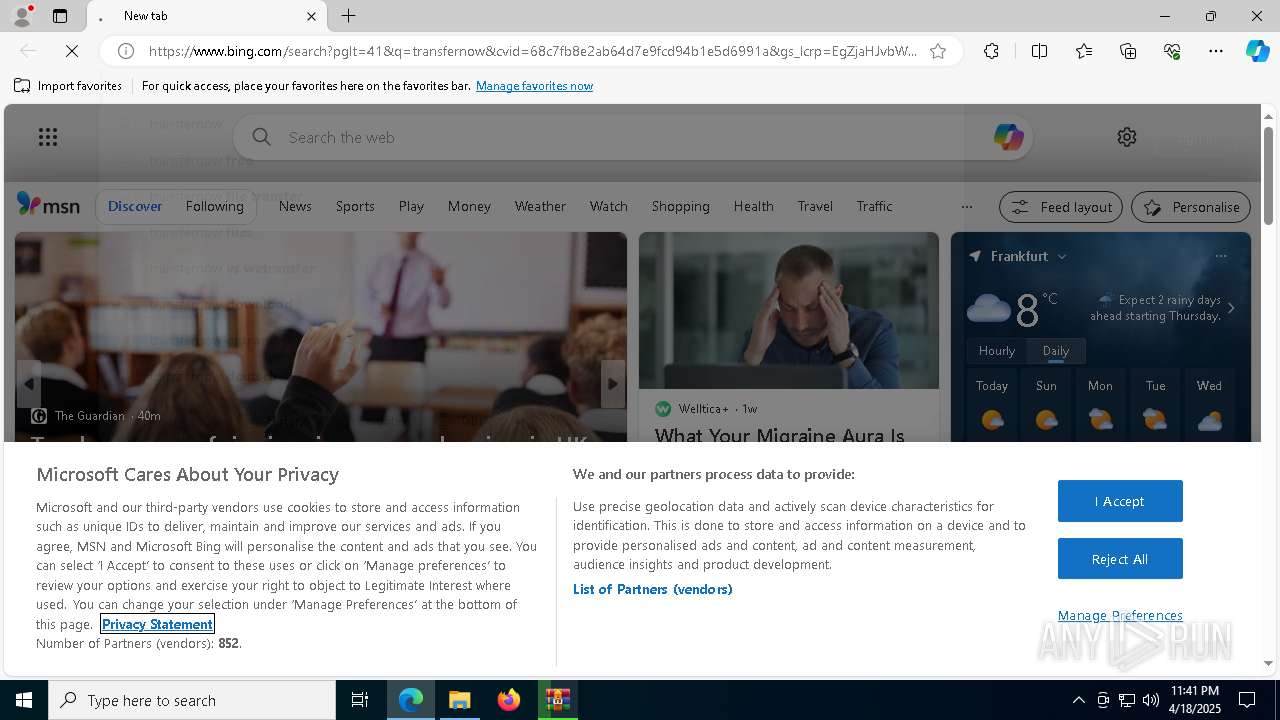Click the Copilot icon in search box
Viewport: 1280px width, 720px height.
(1008, 137)
